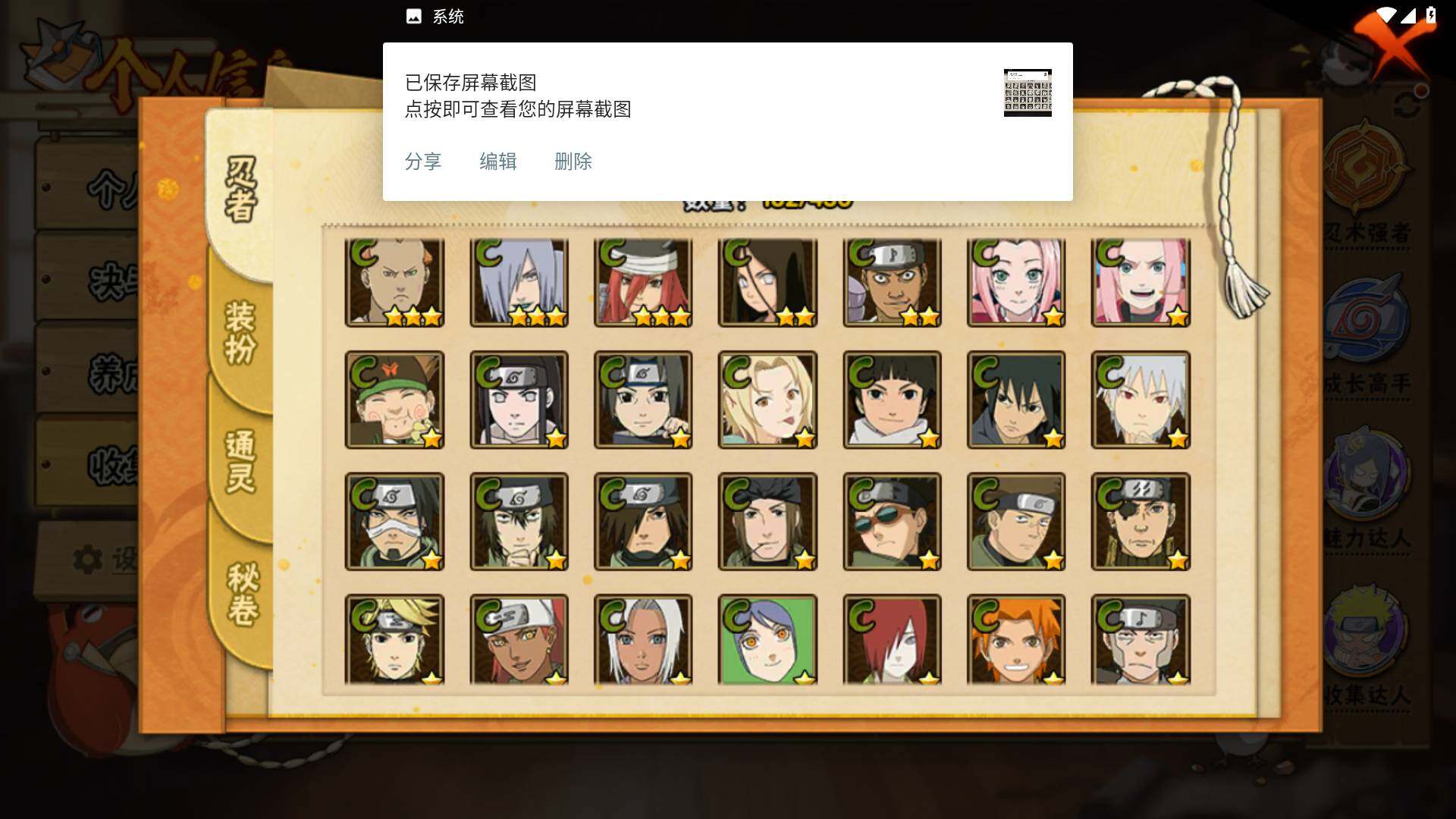Select the white-haired Kakashi portrait with red eye
The width and height of the screenshot is (1456, 819).
1141,400
